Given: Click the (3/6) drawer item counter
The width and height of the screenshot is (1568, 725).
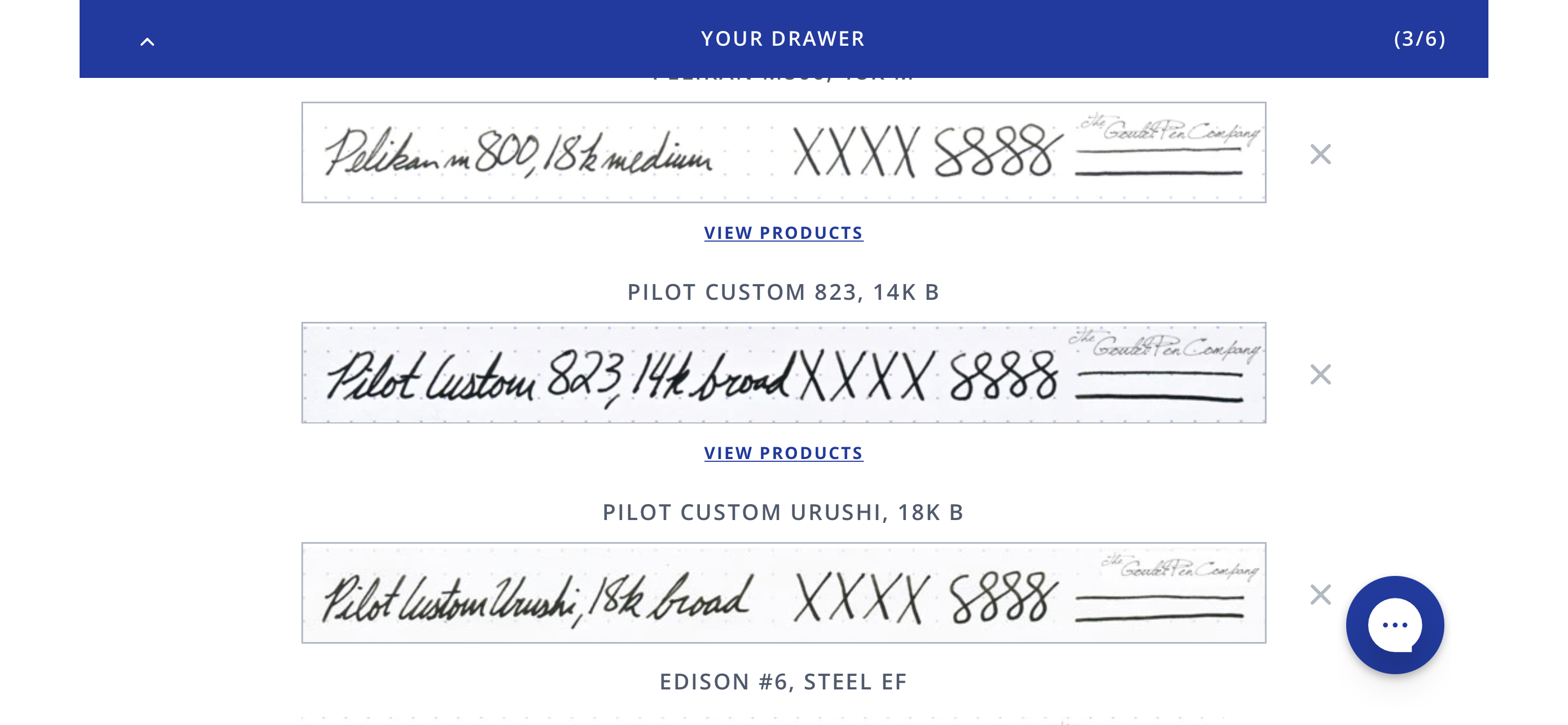Looking at the screenshot, I should pos(1420,38).
